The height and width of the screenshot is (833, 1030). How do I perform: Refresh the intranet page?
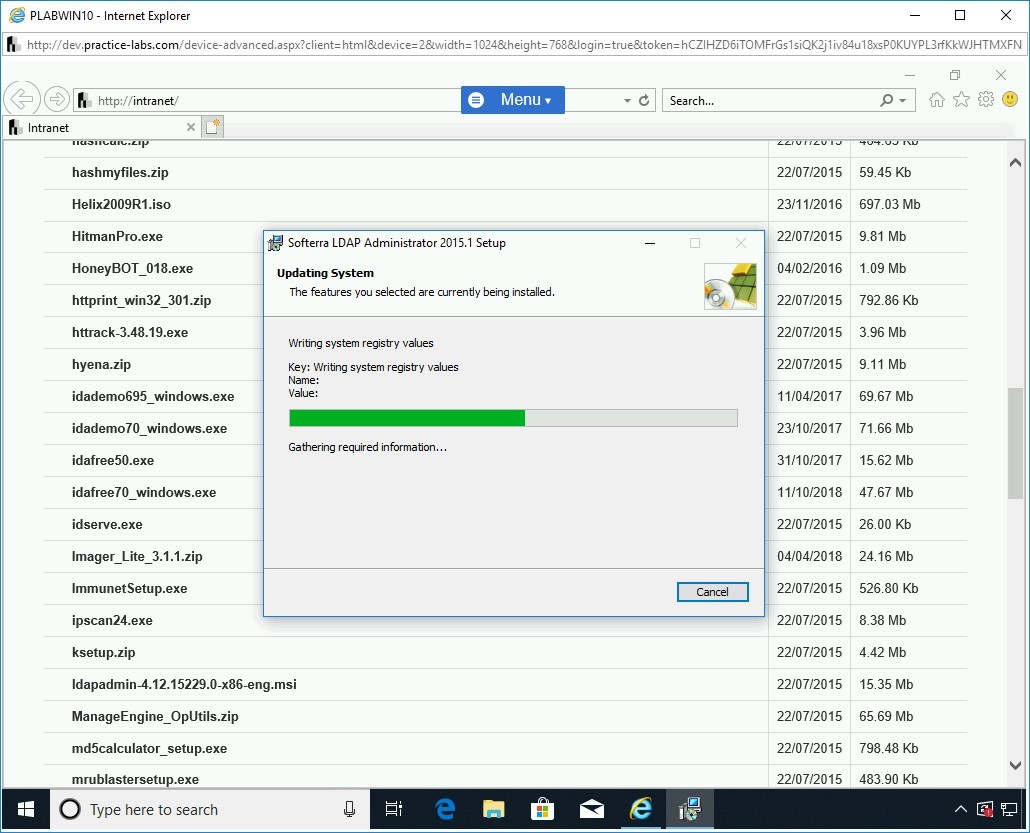coord(644,101)
